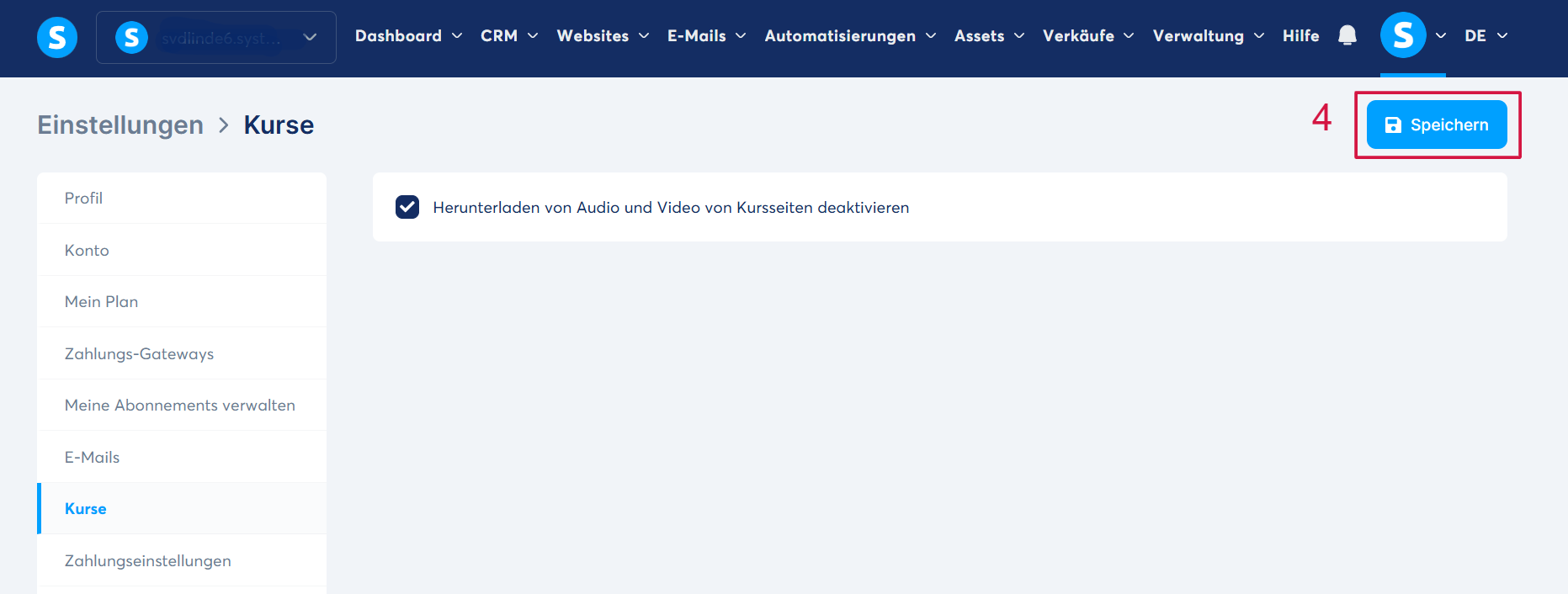The width and height of the screenshot is (1568, 594).
Task: Open the notifications bell
Action: [x=1347, y=35]
